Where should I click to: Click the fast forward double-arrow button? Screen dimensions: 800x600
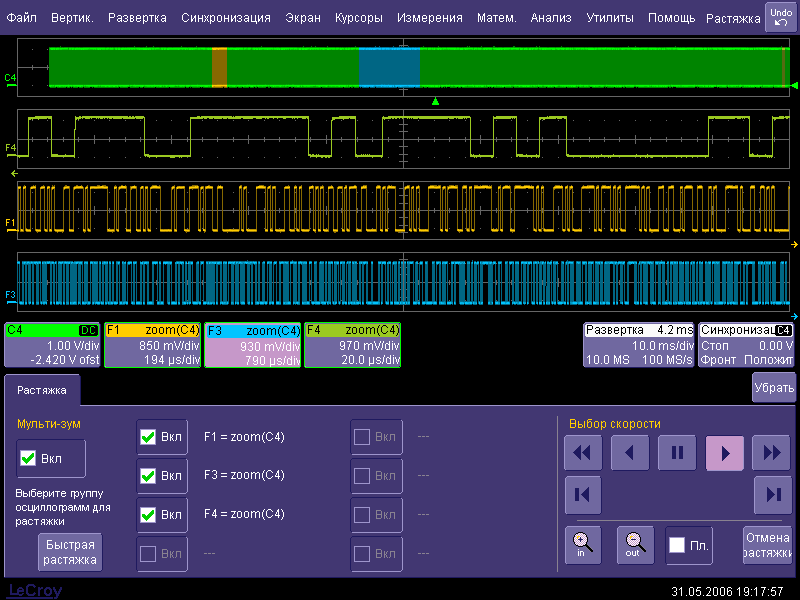coord(772,453)
